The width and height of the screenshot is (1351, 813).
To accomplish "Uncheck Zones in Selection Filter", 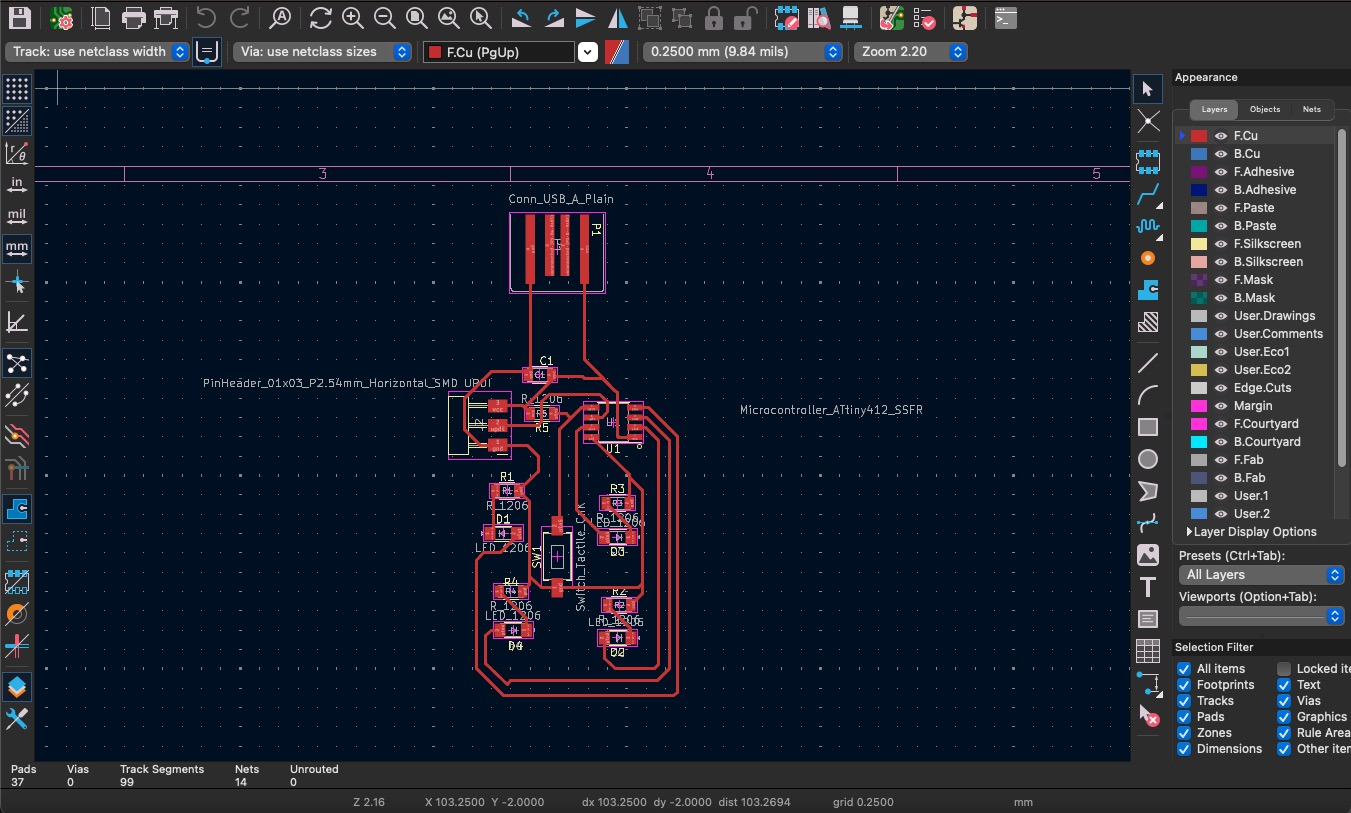I will (1184, 733).
